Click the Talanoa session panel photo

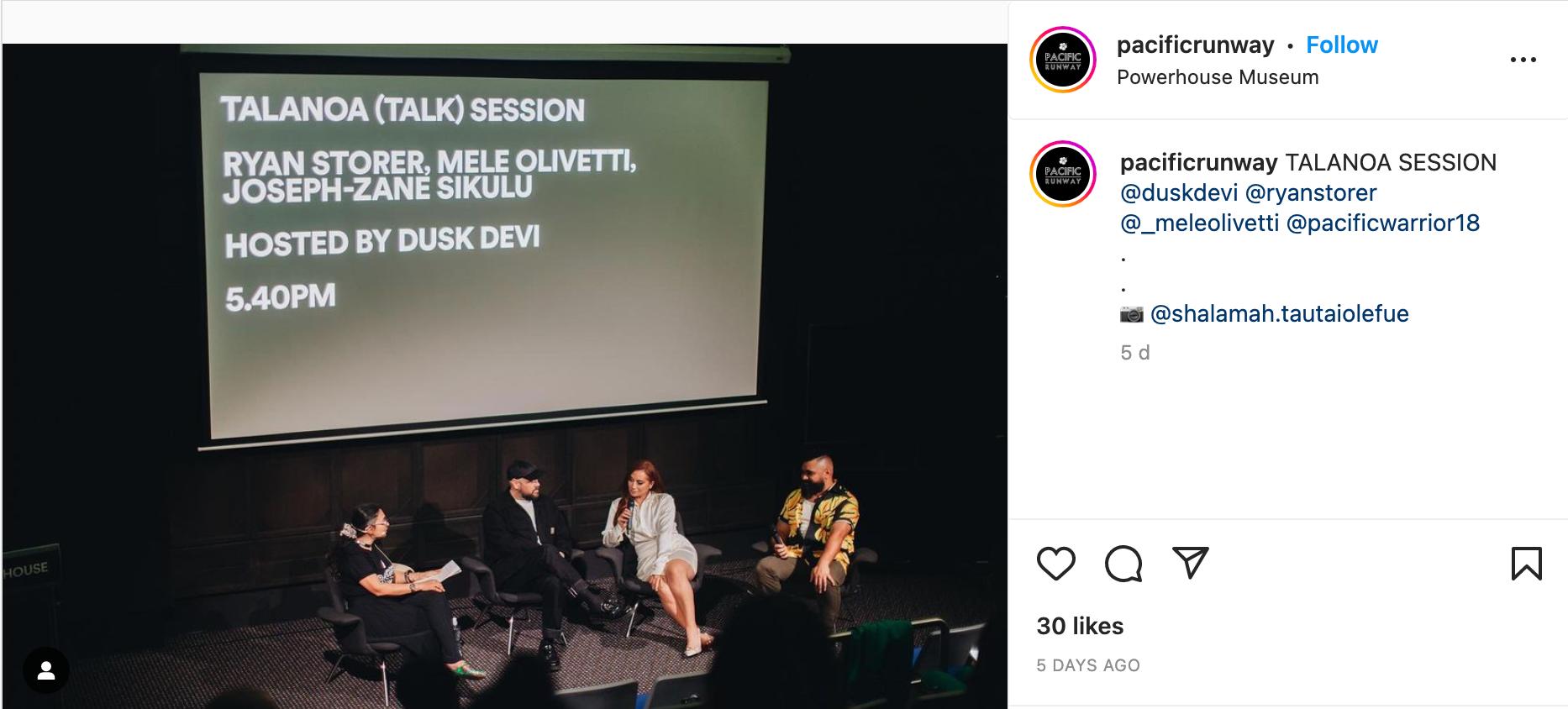point(504,376)
